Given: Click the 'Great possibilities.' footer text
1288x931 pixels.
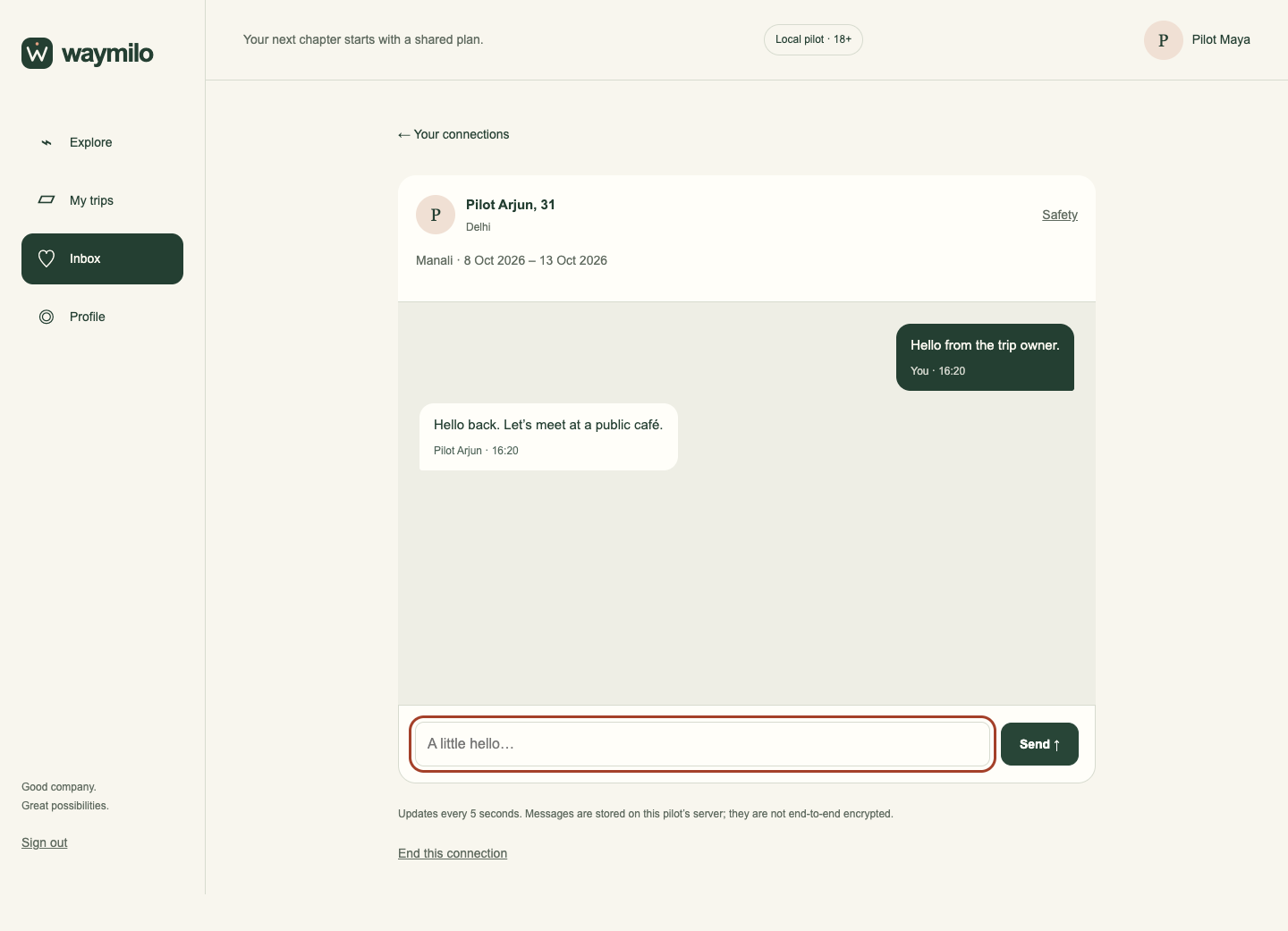Looking at the screenshot, I should tap(65, 806).
